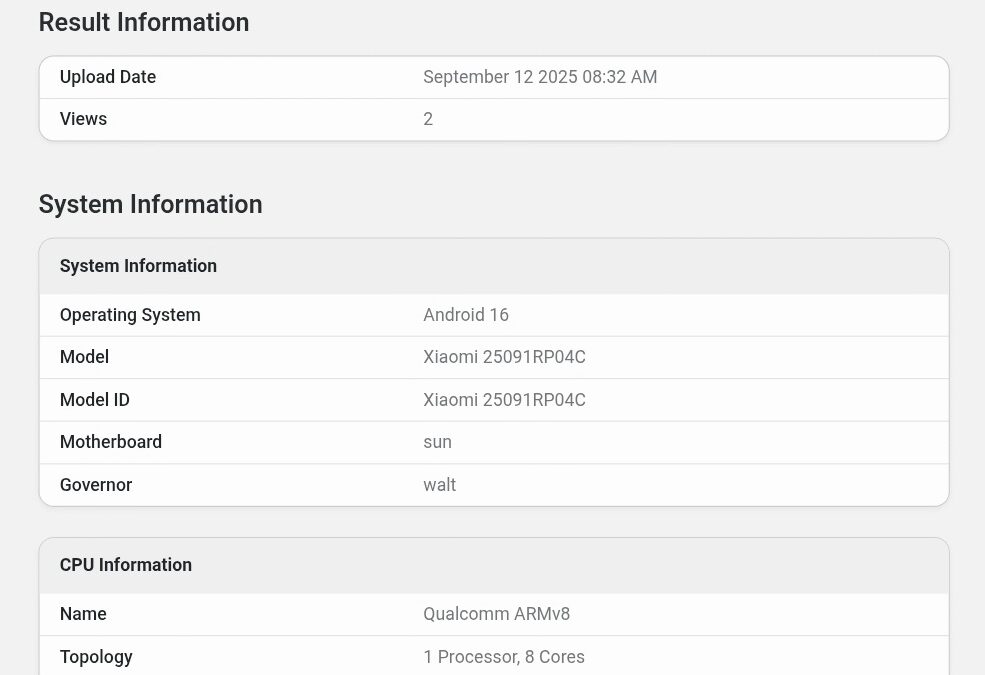
Task: Select the Operating System label
Action: point(130,315)
